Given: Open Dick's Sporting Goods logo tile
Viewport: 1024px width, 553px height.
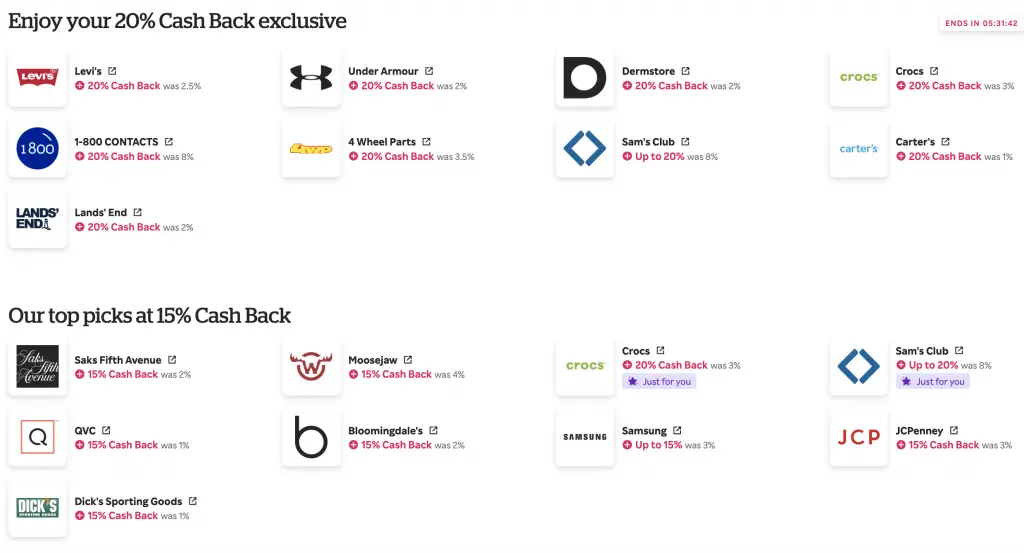Looking at the screenshot, I should click(x=37, y=508).
